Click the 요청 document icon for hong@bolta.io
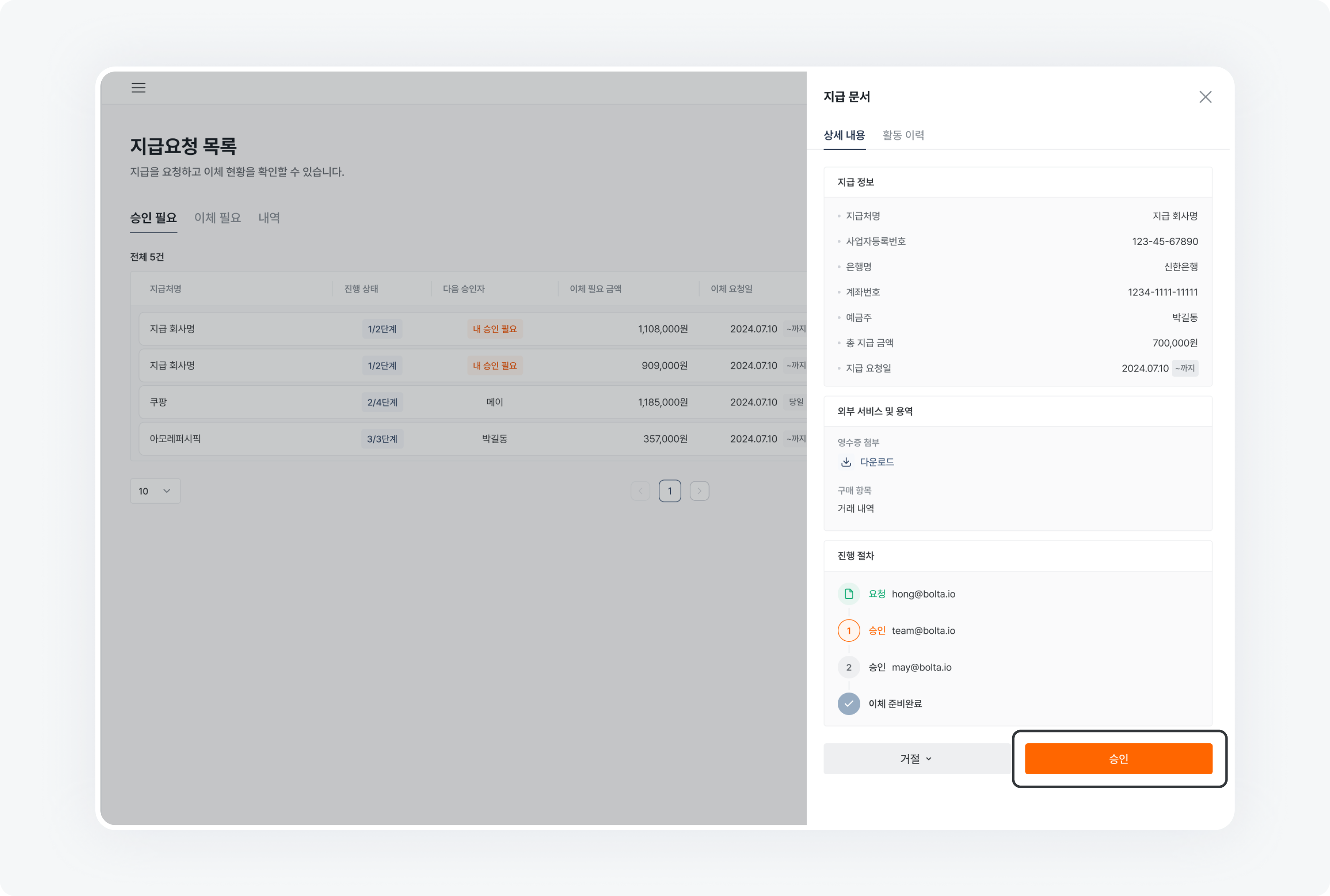The width and height of the screenshot is (1330, 896). 849,593
